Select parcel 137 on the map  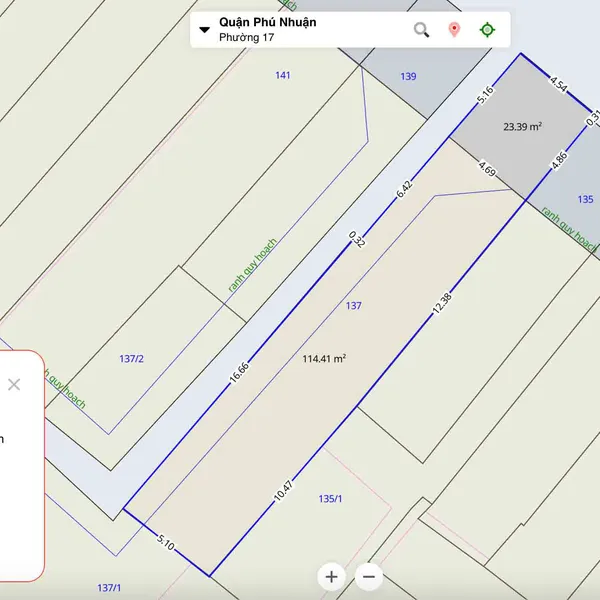tap(353, 306)
